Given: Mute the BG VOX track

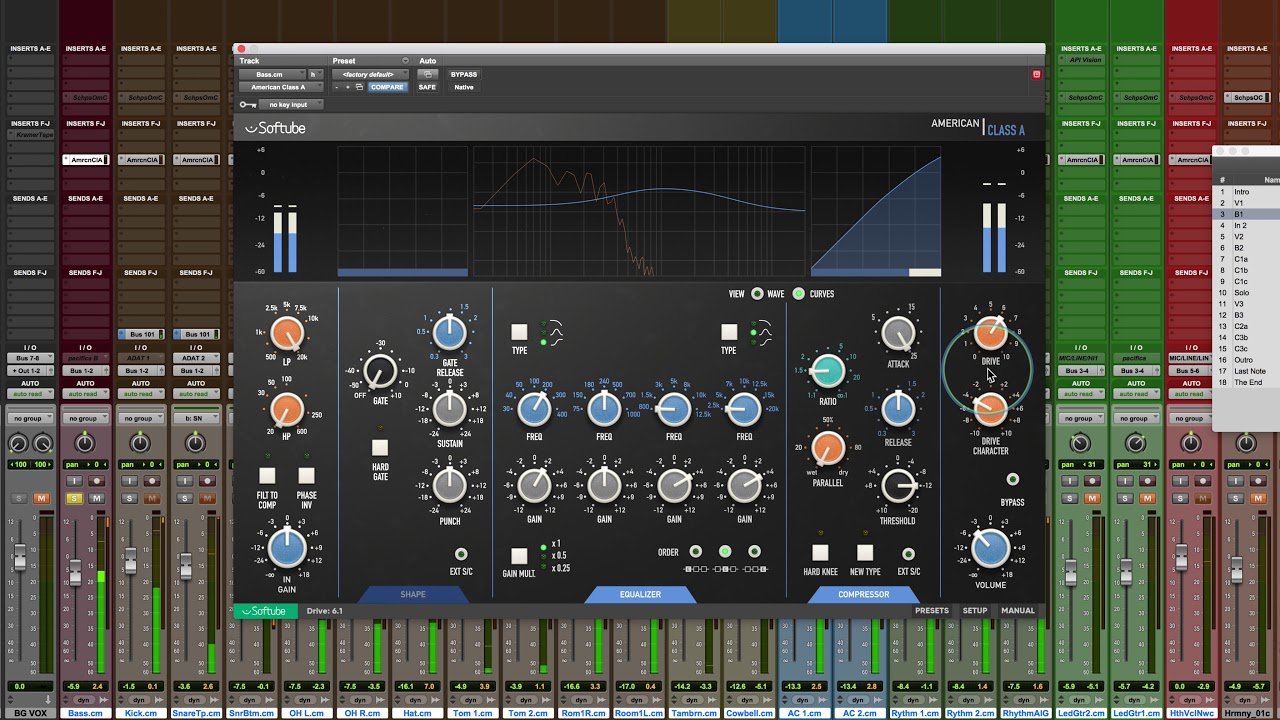Looking at the screenshot, I should (41, 498).
